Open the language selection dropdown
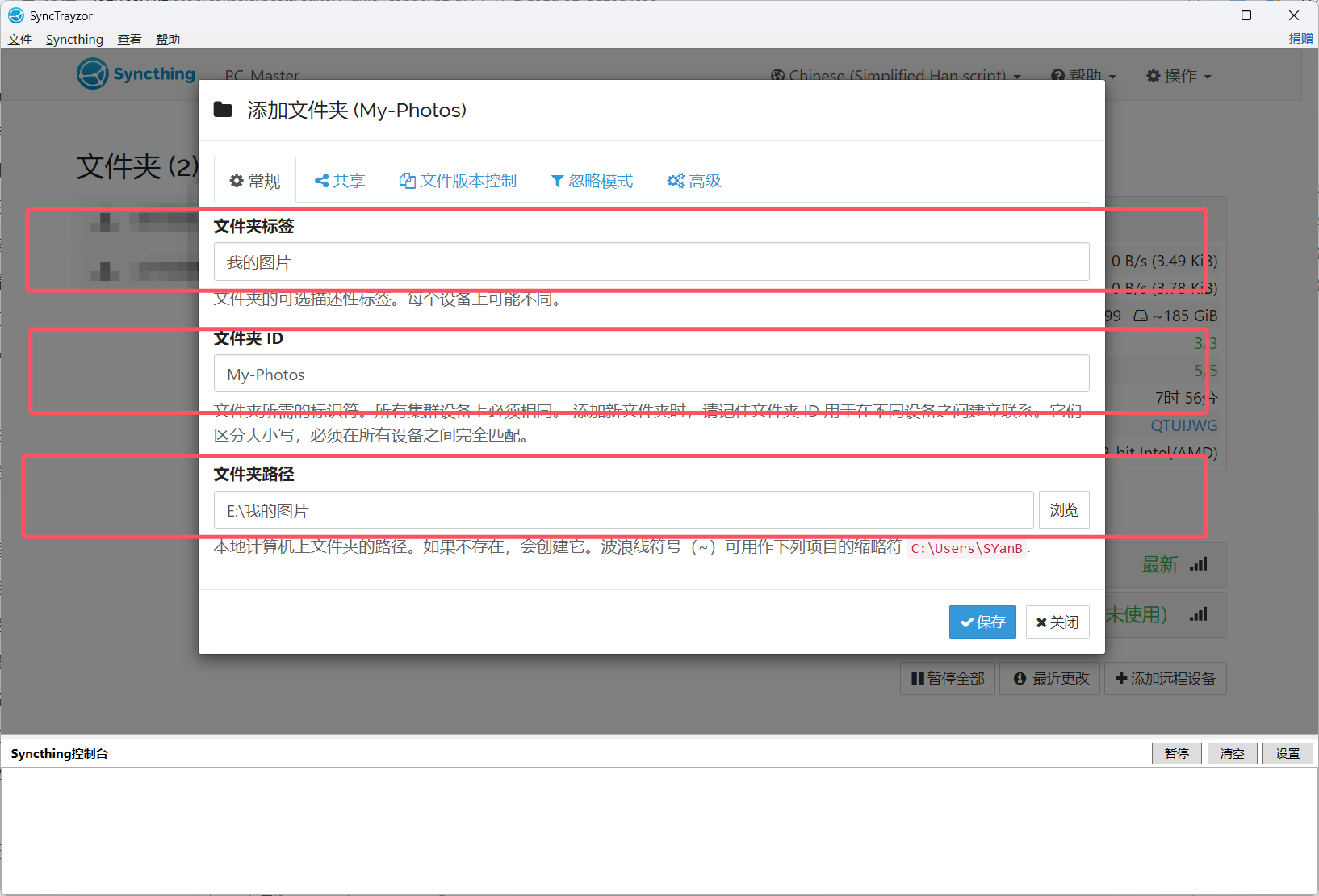Image resolution: width=1319 pixels, height=896 pixels. 896,76
